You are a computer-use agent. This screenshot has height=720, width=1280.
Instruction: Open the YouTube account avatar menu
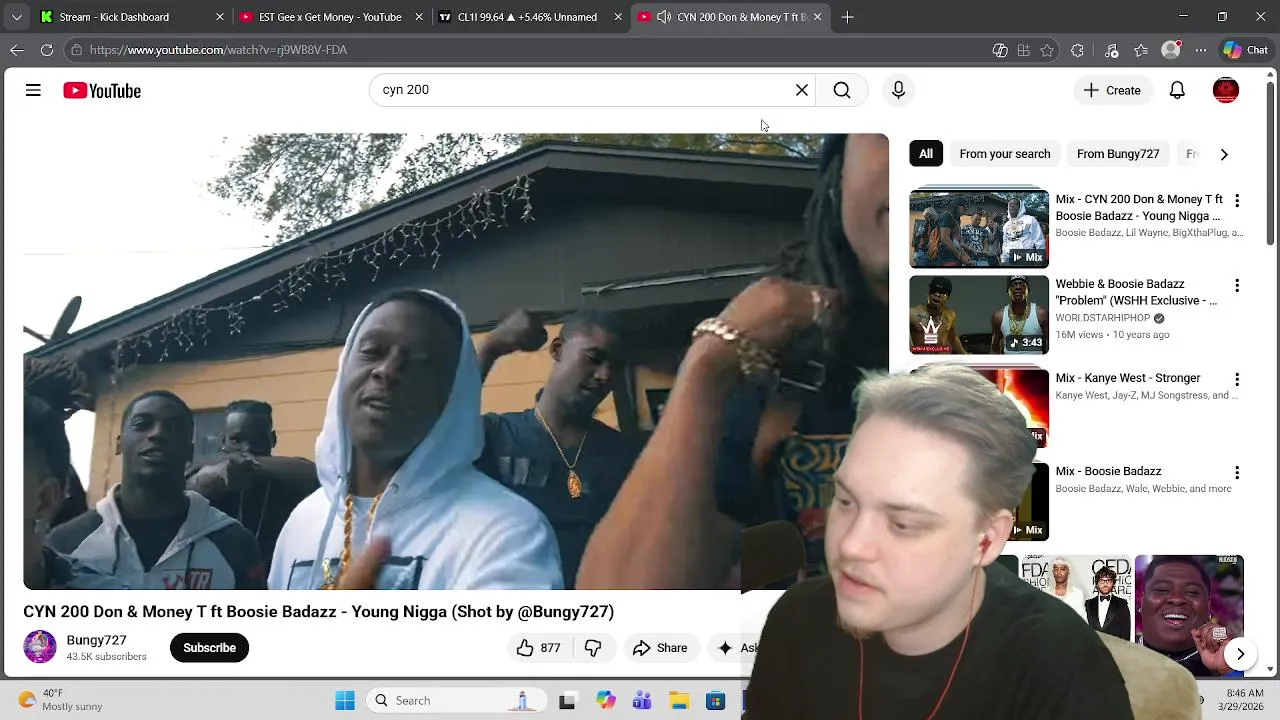[x=1225, y=90]
